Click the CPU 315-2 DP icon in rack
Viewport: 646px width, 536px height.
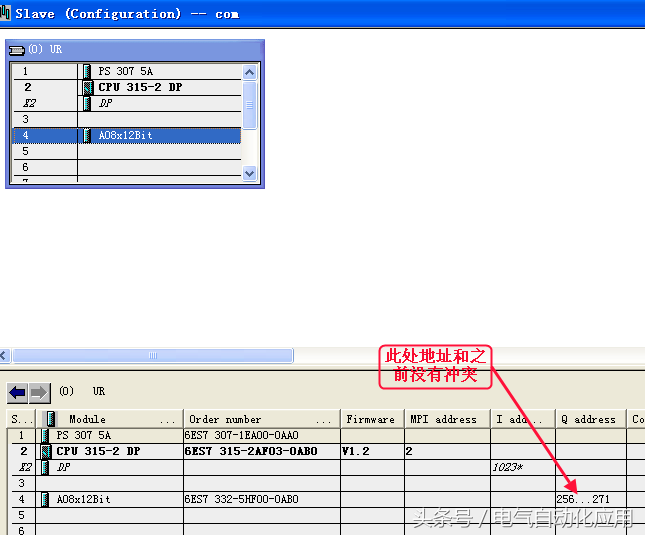click(x=88, y=88)
